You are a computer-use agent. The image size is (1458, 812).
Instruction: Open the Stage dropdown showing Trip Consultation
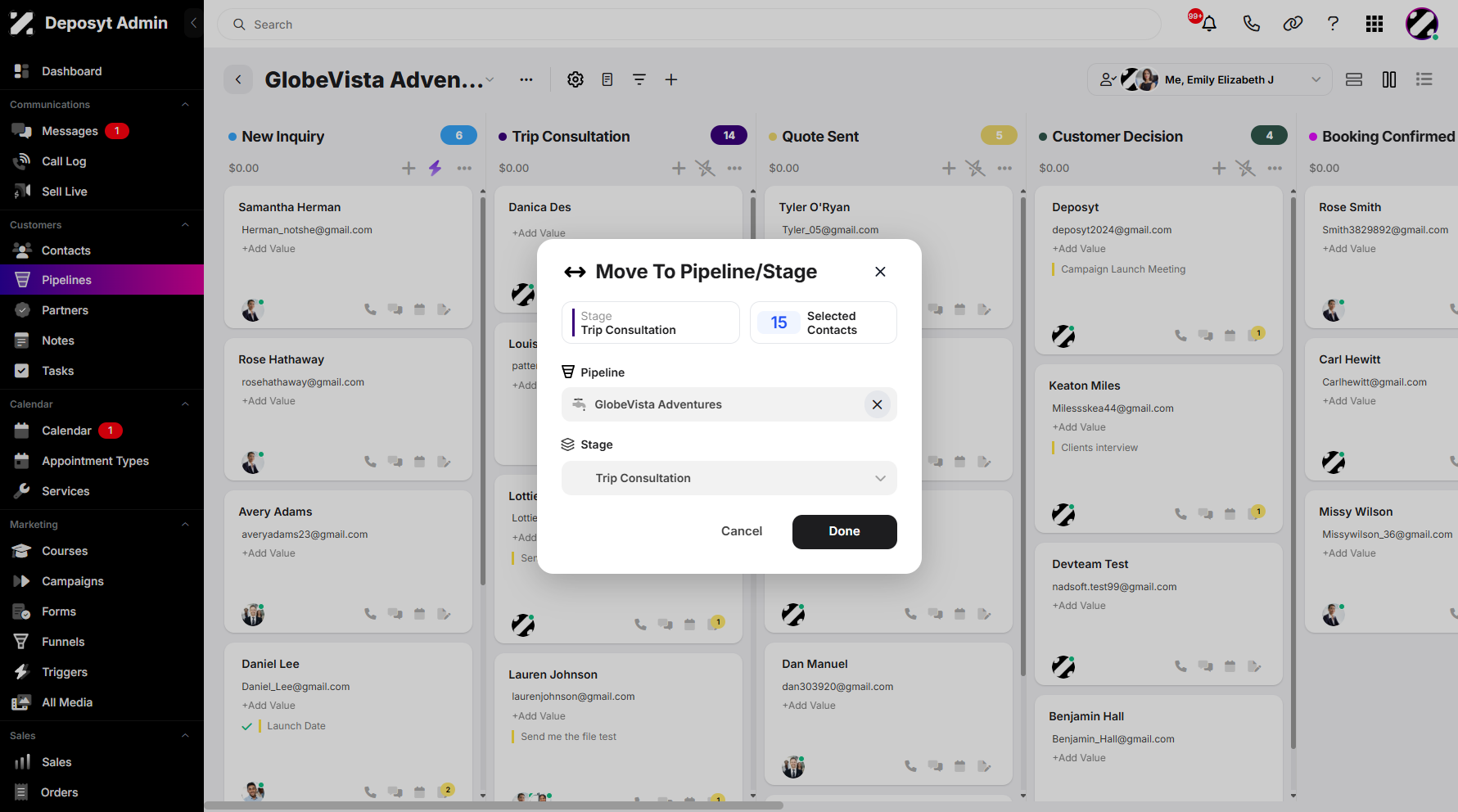pos(729,478)
